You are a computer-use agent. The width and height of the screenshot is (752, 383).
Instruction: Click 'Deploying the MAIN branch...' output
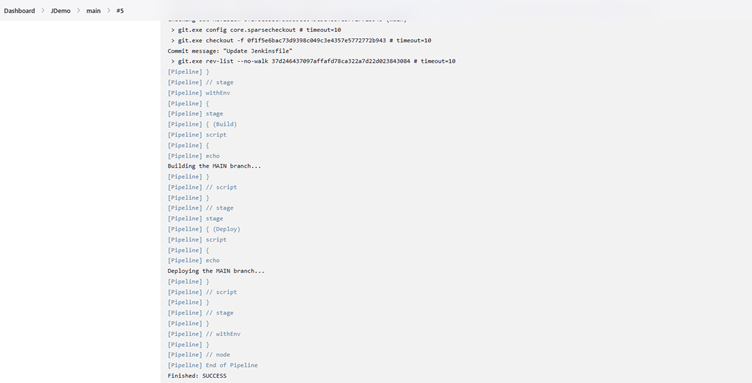coord(216,271)
